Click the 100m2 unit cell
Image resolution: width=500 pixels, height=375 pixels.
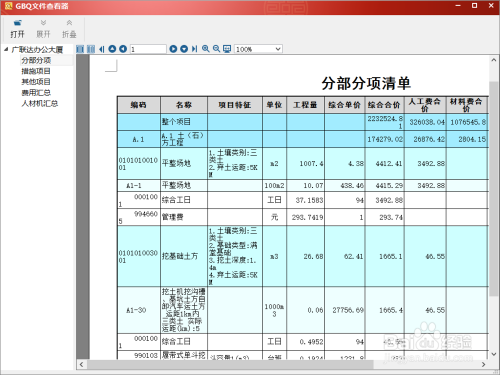[x=274, y=186]
